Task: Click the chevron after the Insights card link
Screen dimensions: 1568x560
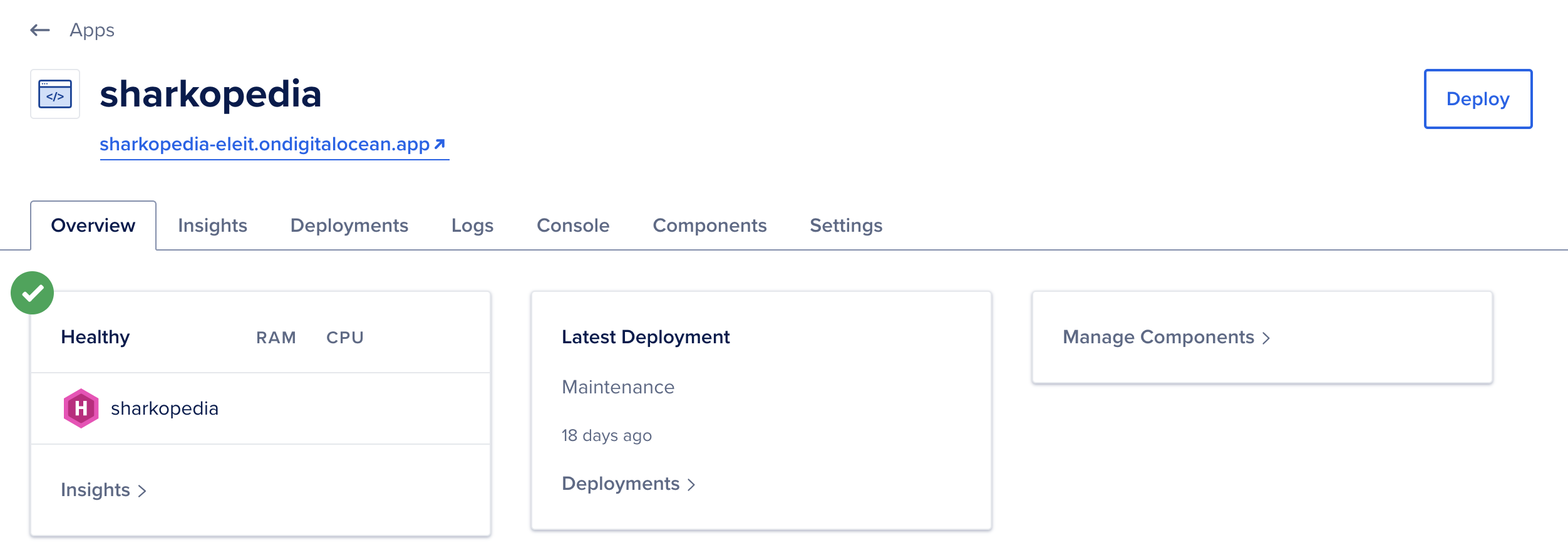Action: coord(142,491)
